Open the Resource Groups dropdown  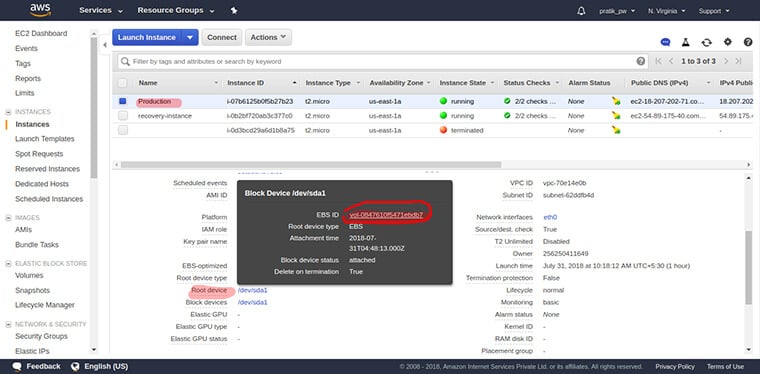(x=176, y=10)
